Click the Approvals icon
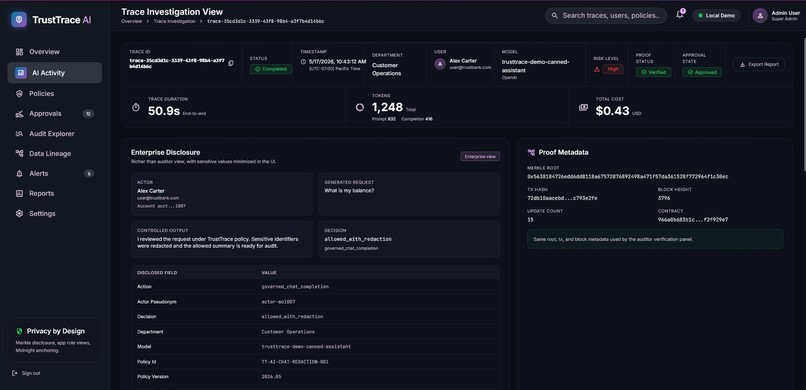This screenshot has height=390, width=806. coord(20,114)
